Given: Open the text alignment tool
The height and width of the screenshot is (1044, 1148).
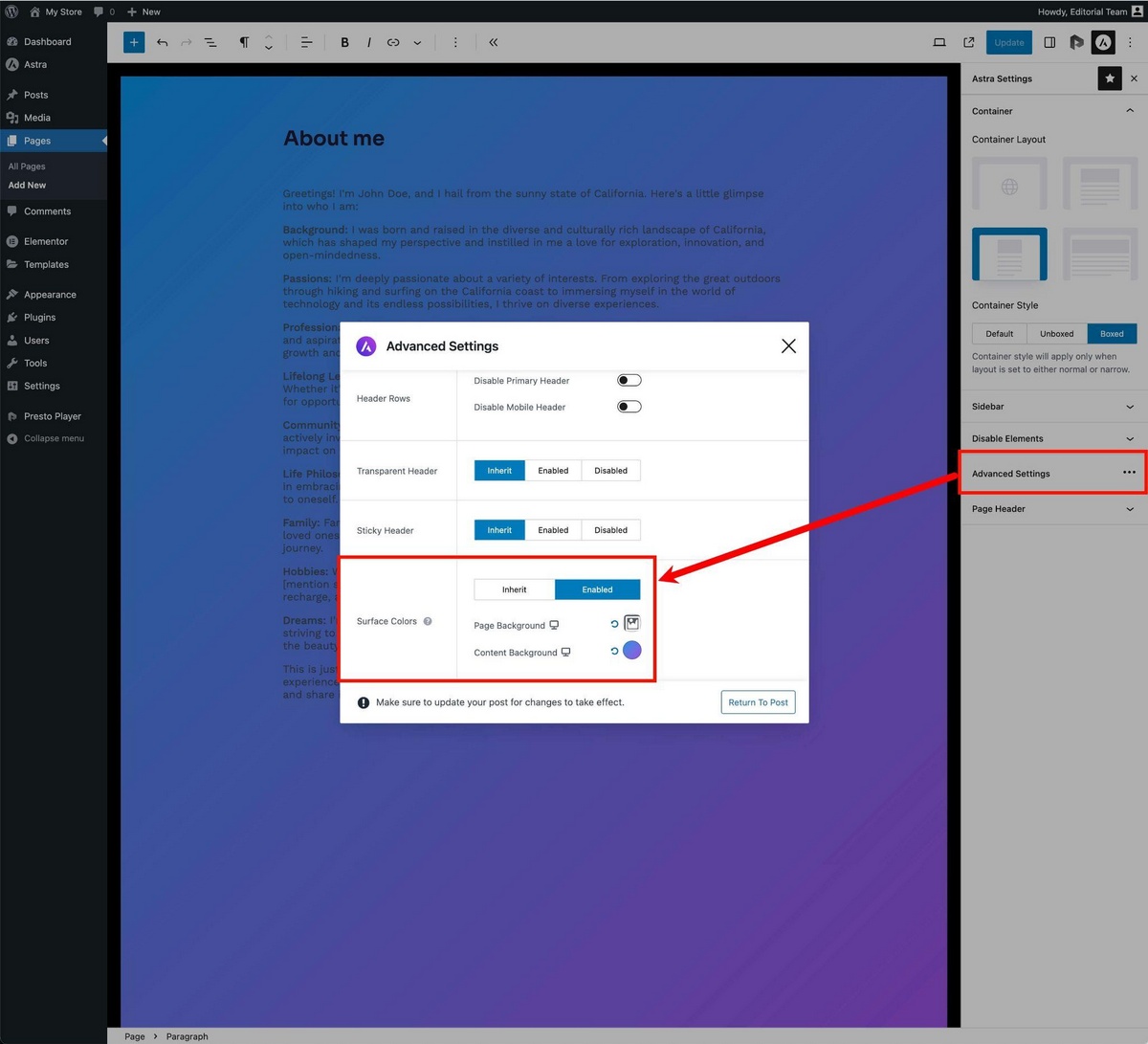Looking at the screenshot, I should pyautogui.click(x=306, y=42).
